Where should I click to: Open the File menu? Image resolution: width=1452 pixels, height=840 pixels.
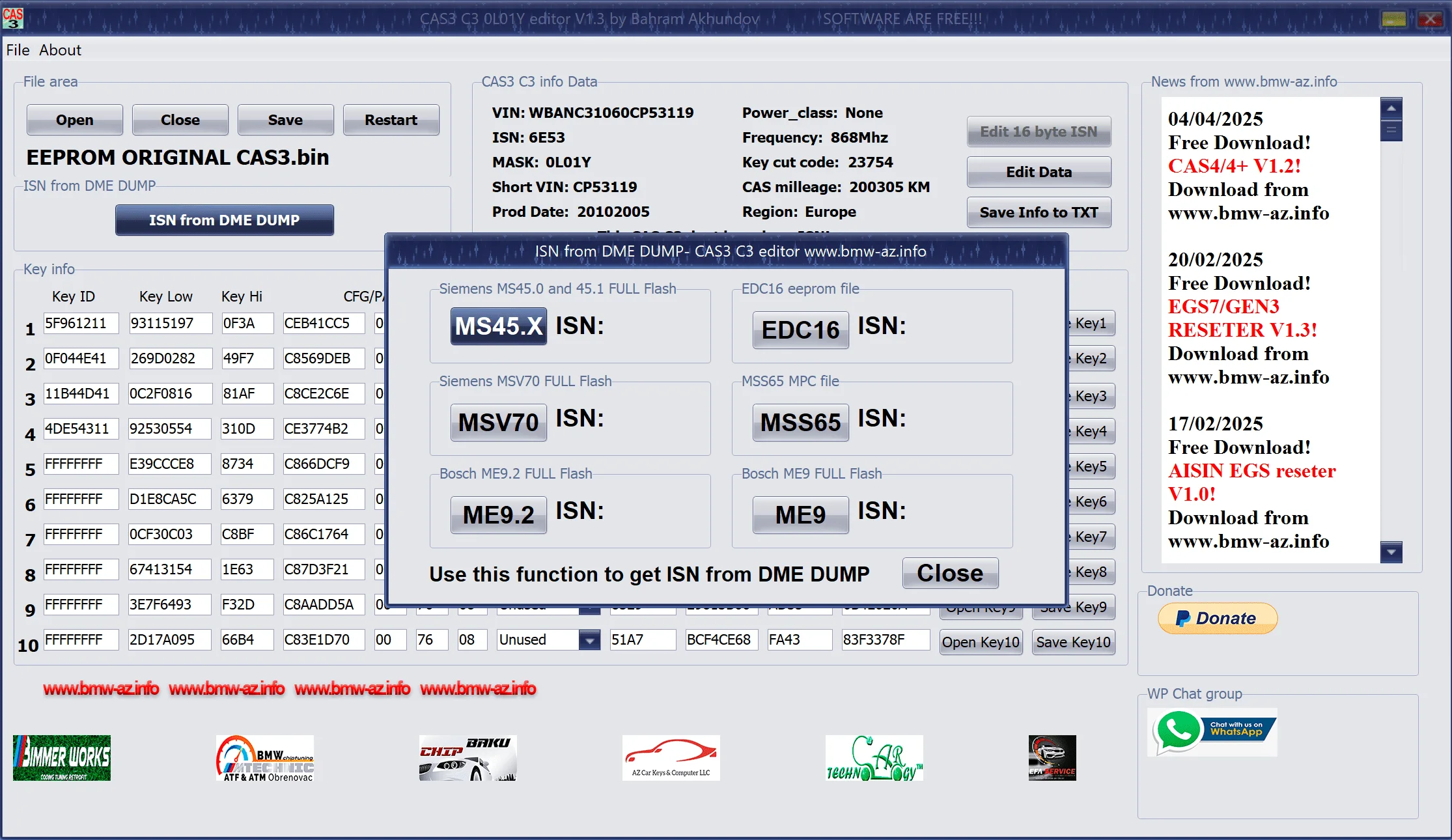(18, 50)
